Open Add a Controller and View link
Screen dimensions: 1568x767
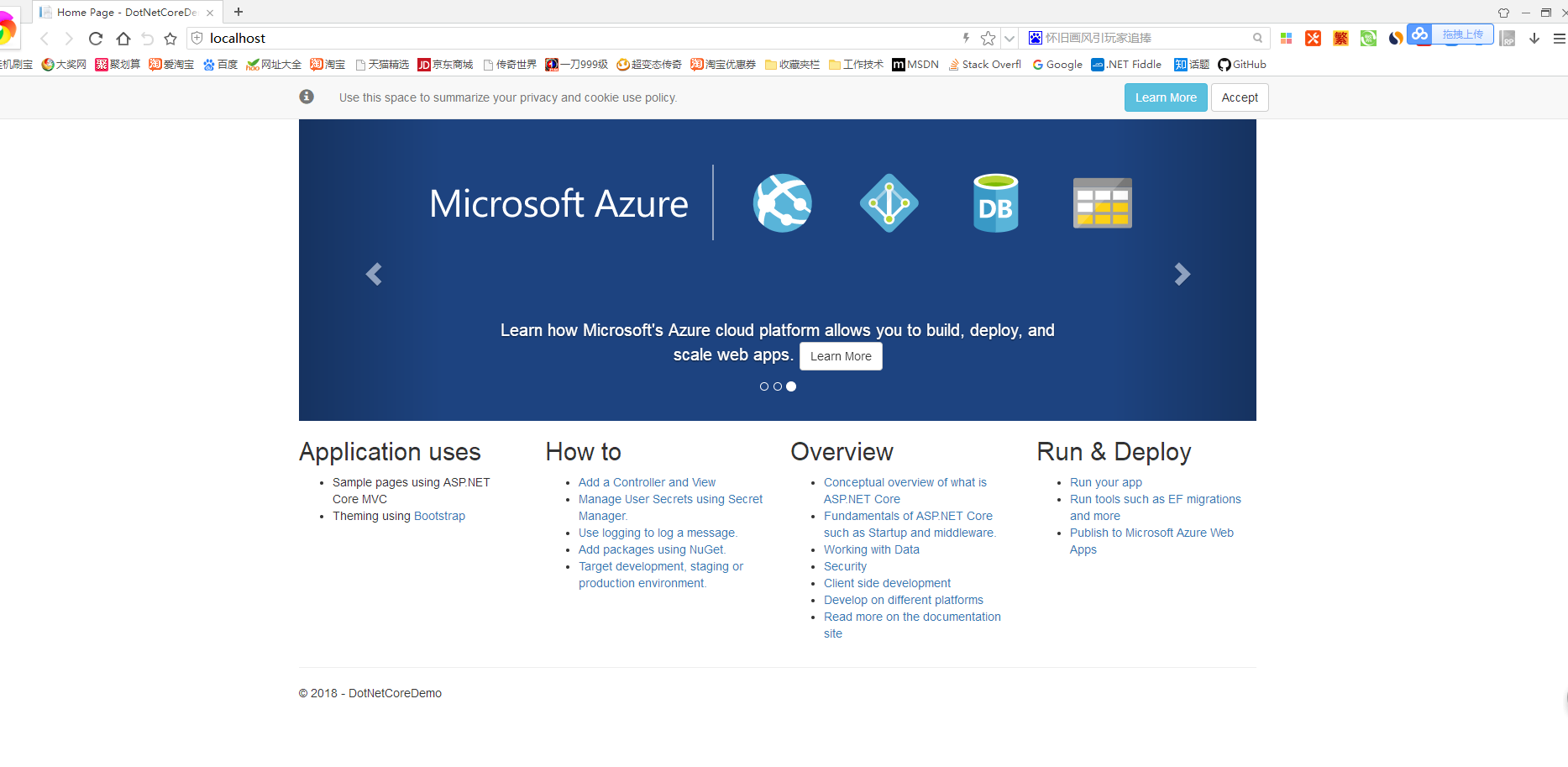(647, 482)
